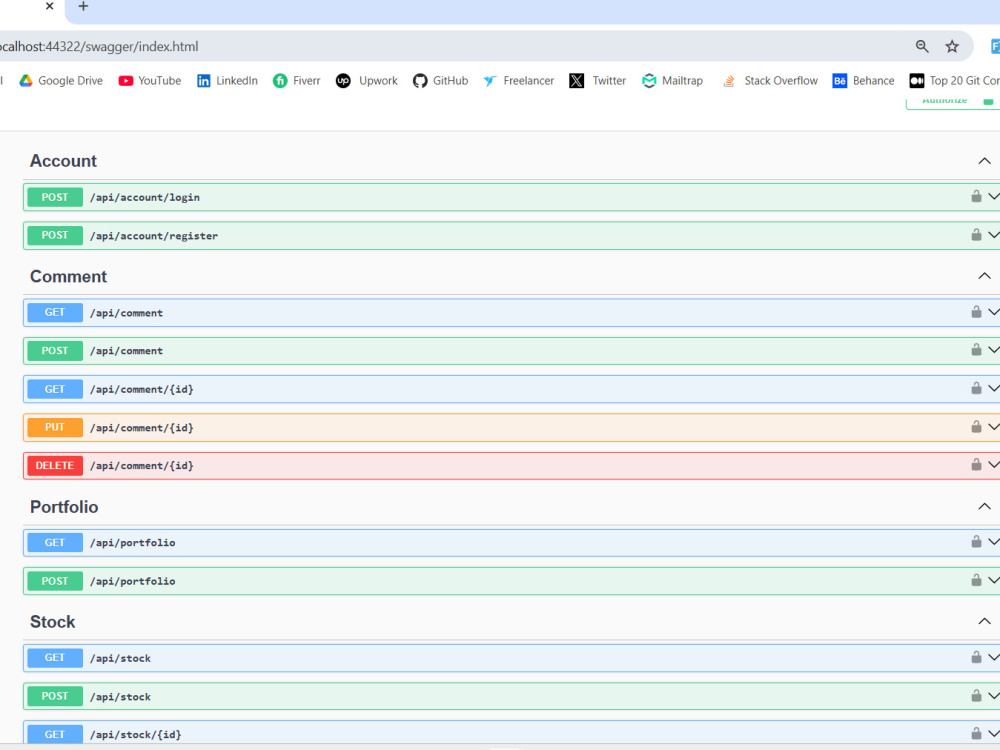Viewport: 1000px width, 750px height.
Task: Click the Stock section heading
Action: 52,622
